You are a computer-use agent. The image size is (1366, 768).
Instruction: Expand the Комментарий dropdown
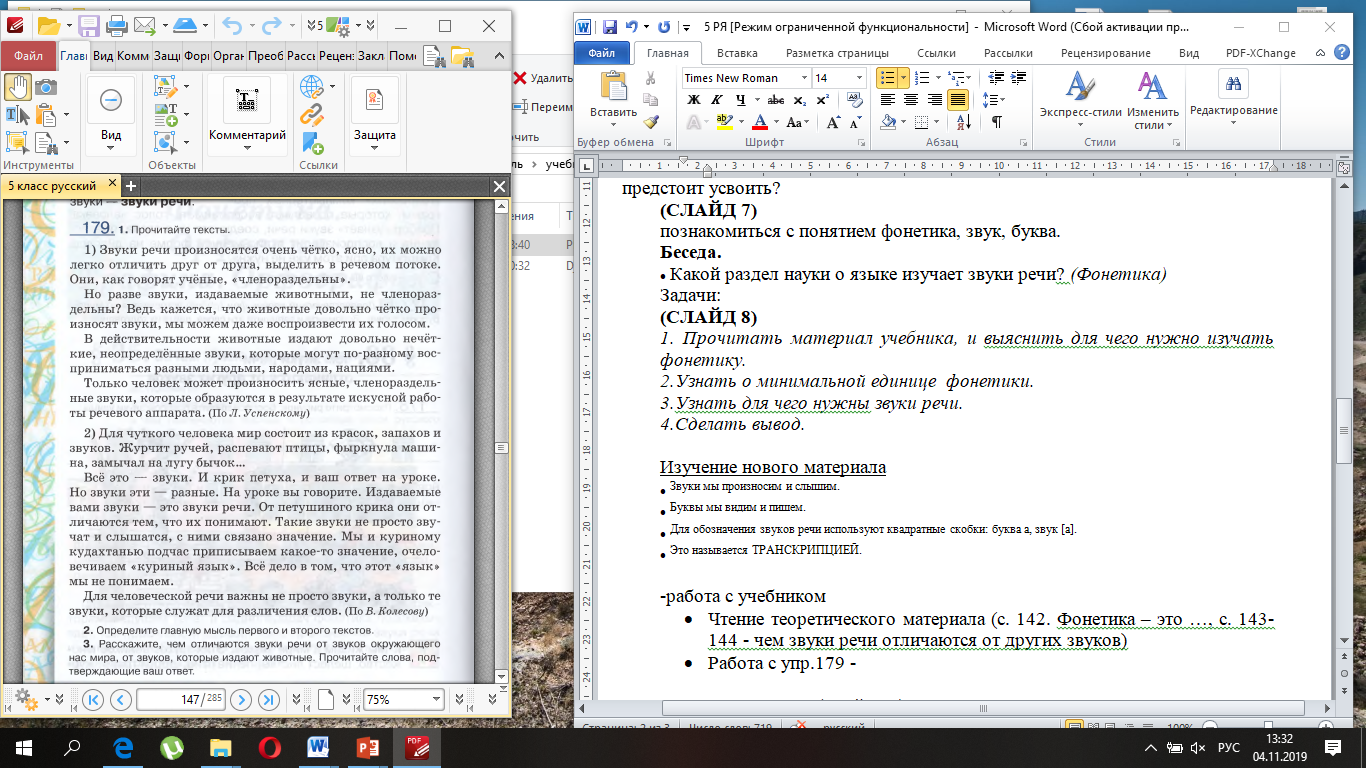pos(247,149)
